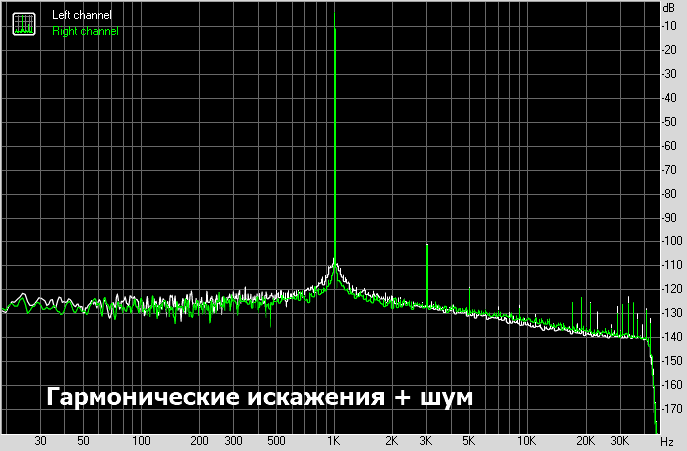Click the 1 kHz fundamental peak
This screenshot has width=687, height=451.
coord(335,140)
